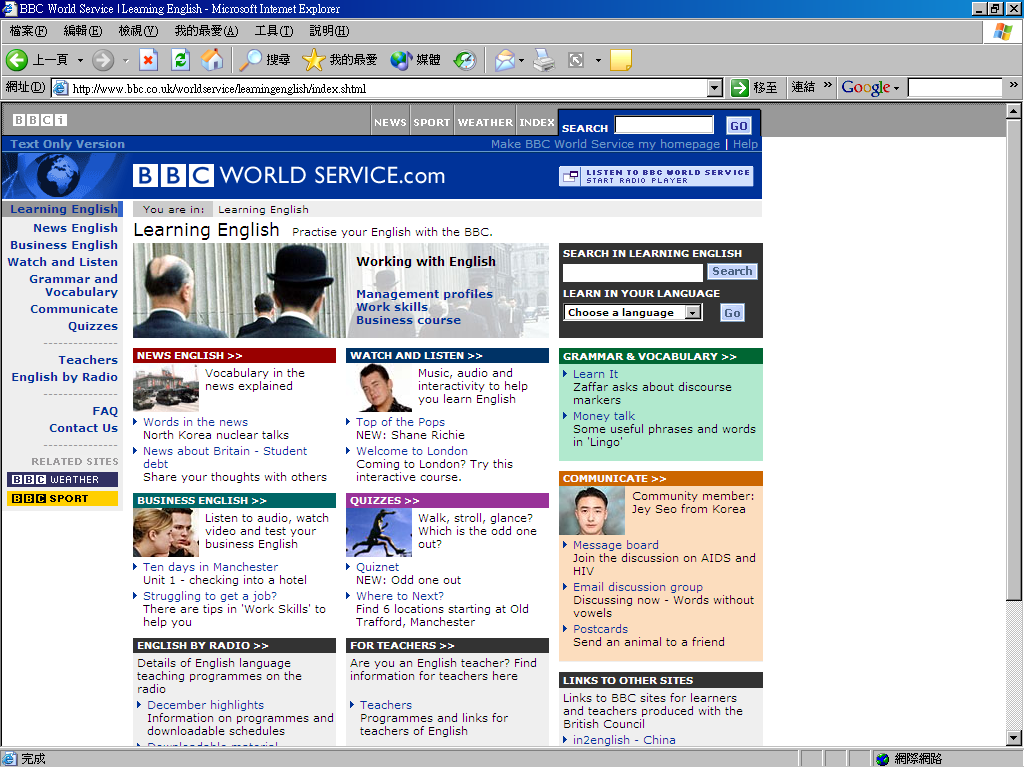Click the BBCi logo on the page

[x=40, y=120]
